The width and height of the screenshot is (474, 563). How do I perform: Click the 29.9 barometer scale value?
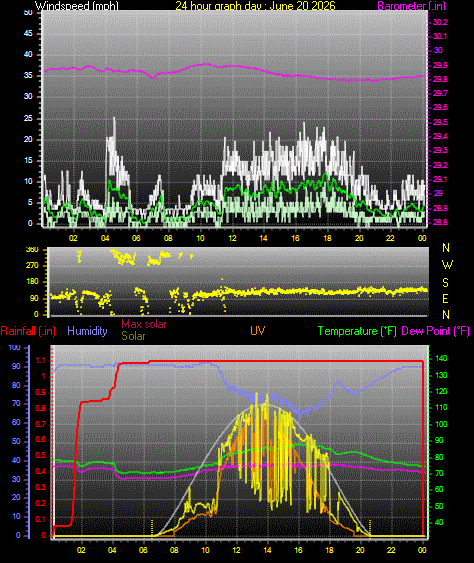point(440,65)
